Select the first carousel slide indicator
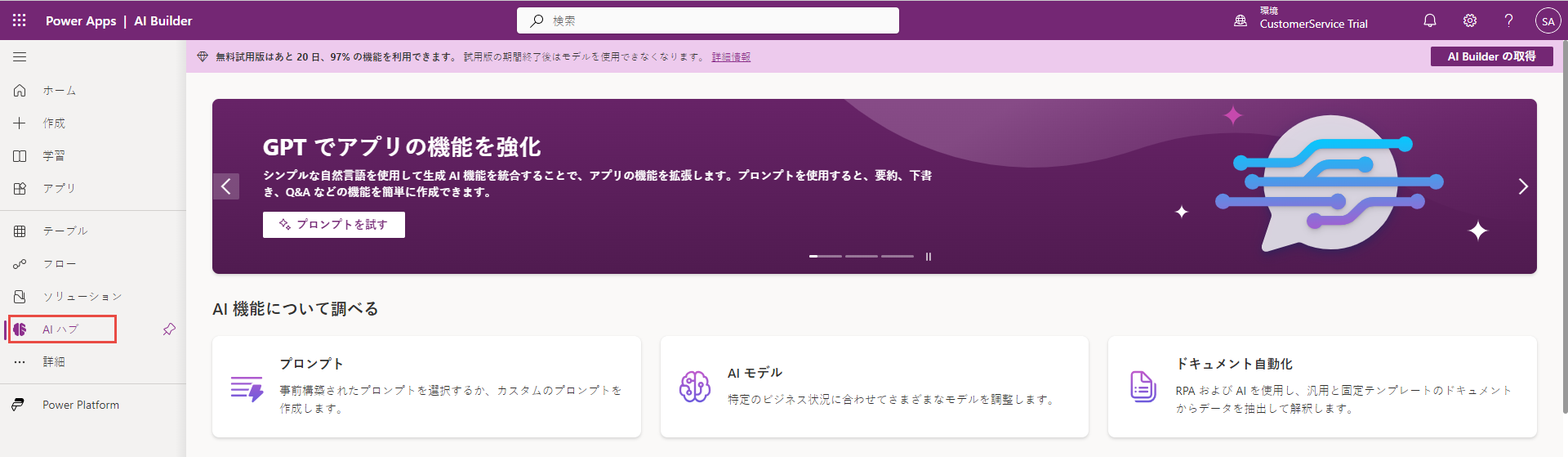 coord(825,257)
